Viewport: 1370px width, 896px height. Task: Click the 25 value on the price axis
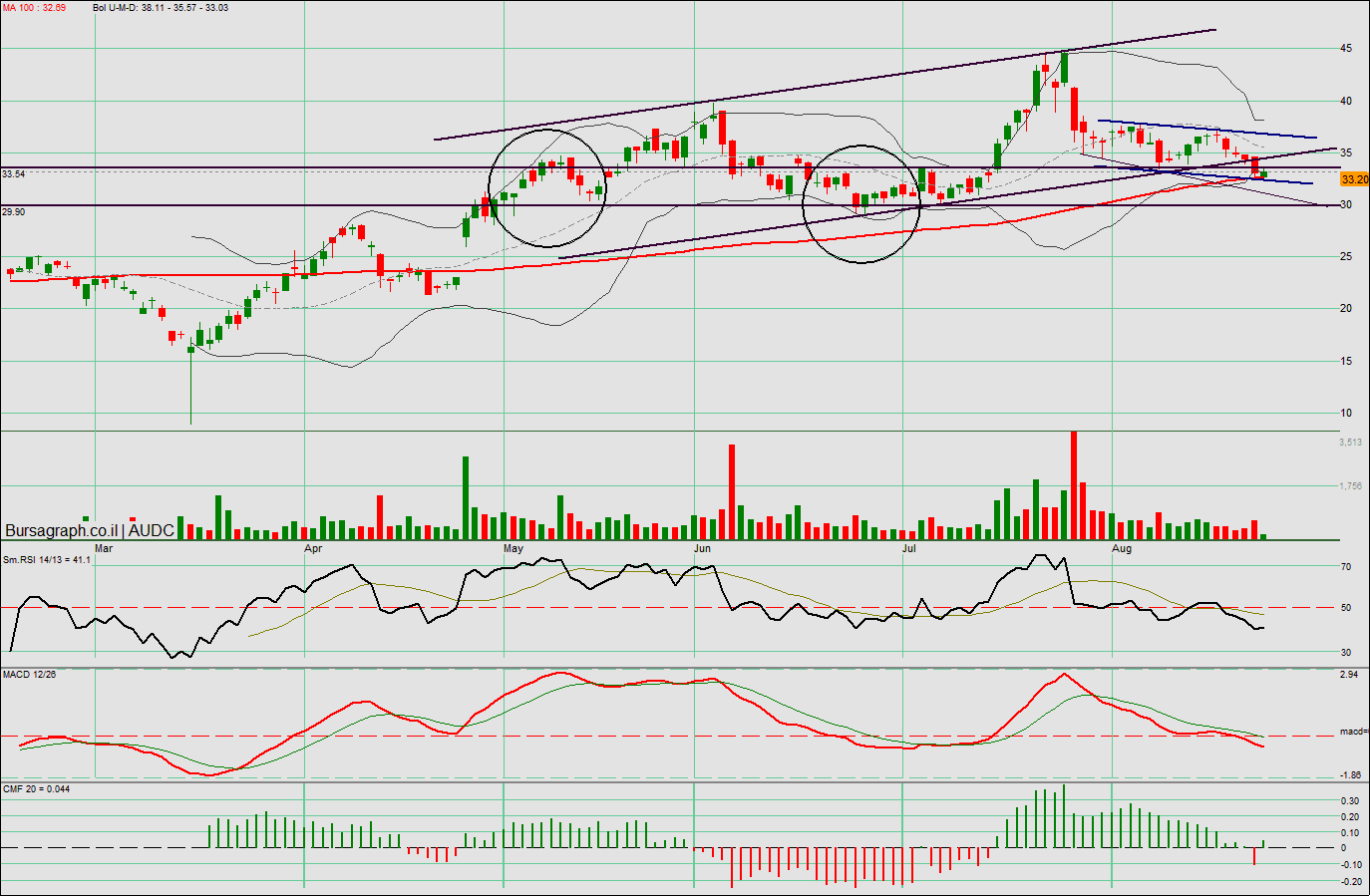[x=1346, y=256]
